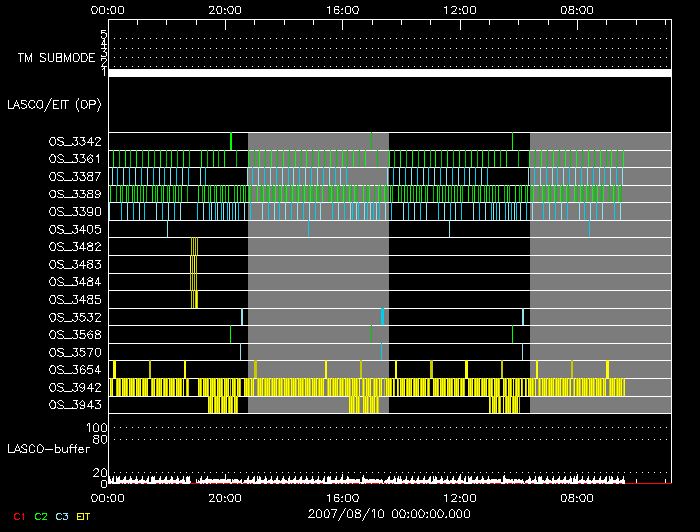700x532 pixels.
Task: Click the OS_3942 row label
Action: pos(75,387)
